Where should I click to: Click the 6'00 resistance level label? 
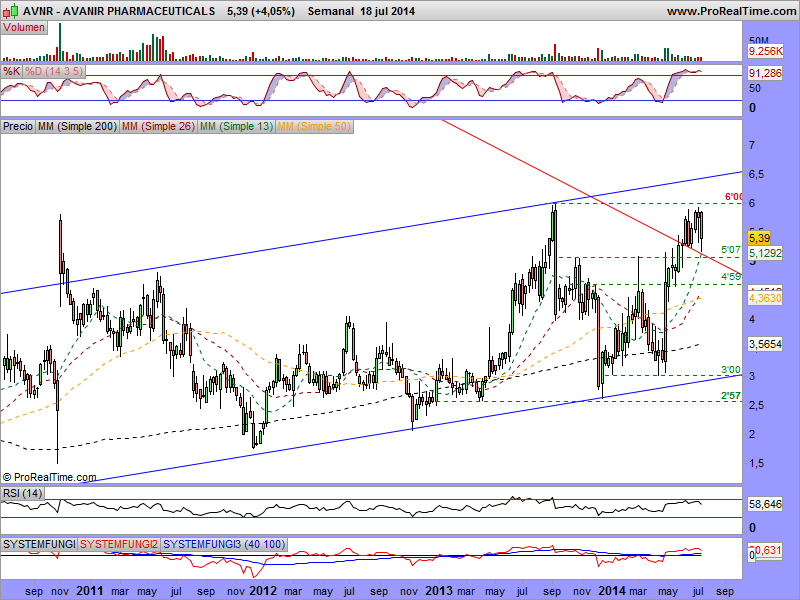(x=733, y=197)
